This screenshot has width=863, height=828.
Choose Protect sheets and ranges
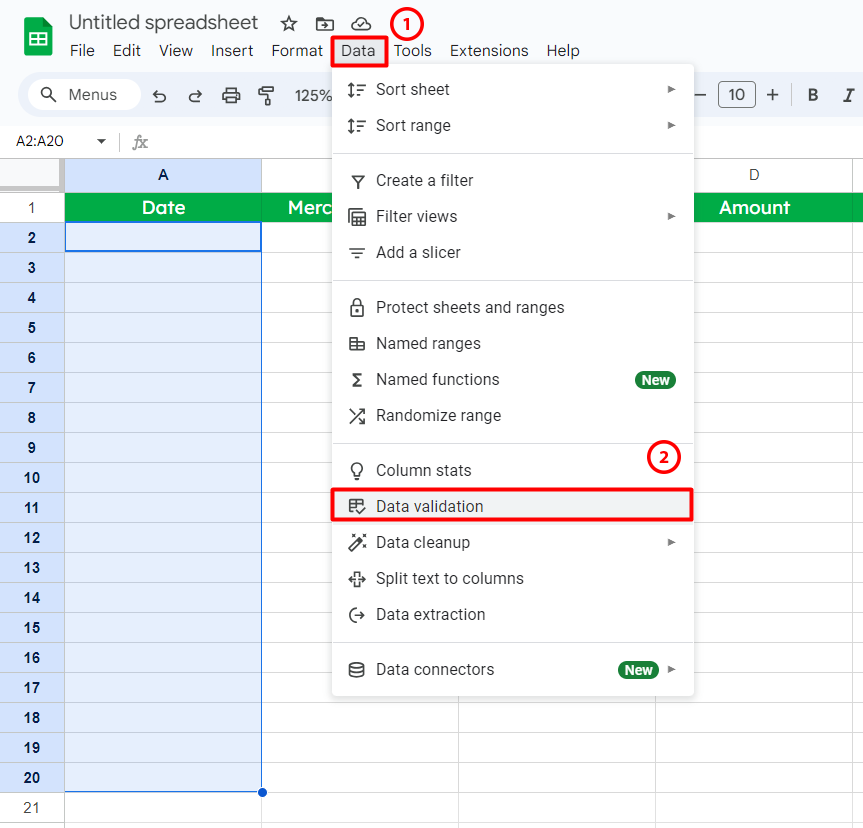pos(512,307)
